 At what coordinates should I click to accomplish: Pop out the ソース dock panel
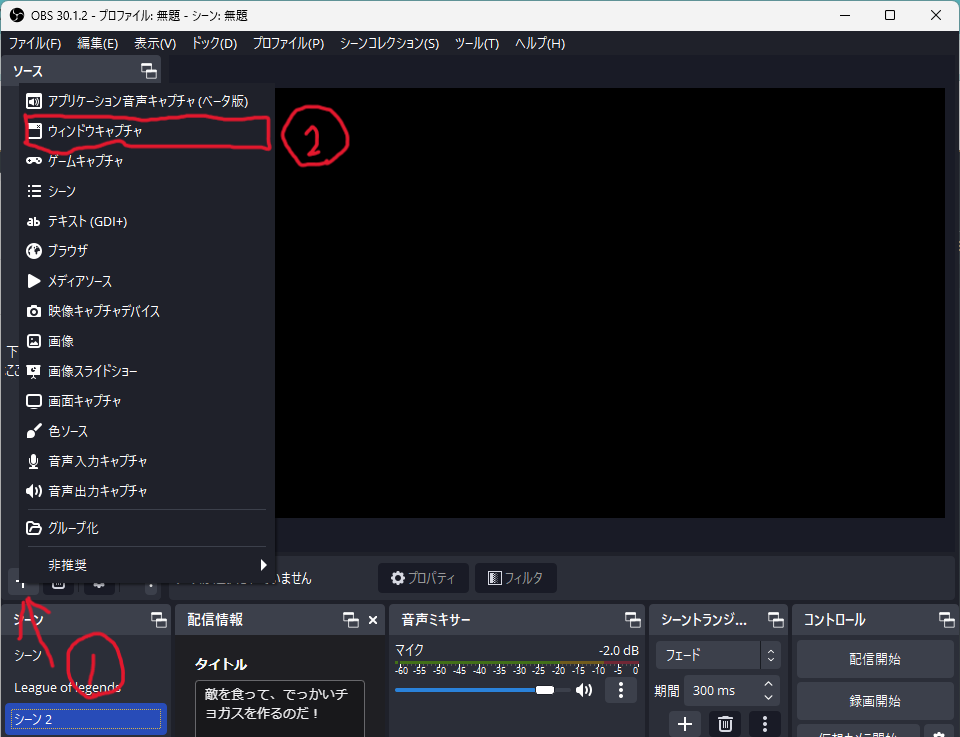click(148, 71)
